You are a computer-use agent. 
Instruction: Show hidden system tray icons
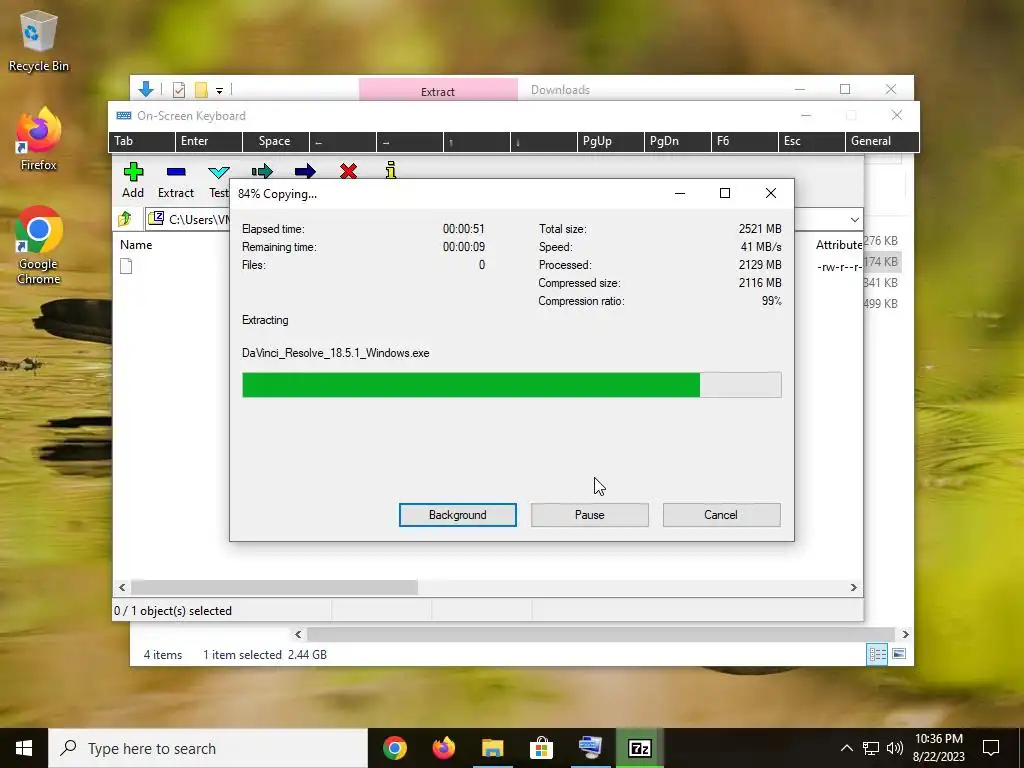click(846, 748)
